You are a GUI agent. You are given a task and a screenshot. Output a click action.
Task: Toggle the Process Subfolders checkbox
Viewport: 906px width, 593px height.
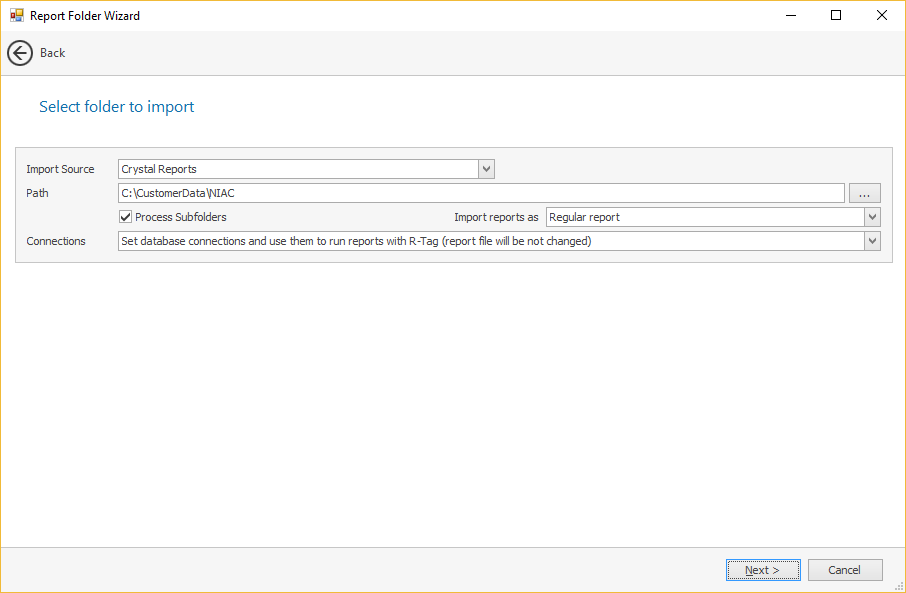point(126,217)
